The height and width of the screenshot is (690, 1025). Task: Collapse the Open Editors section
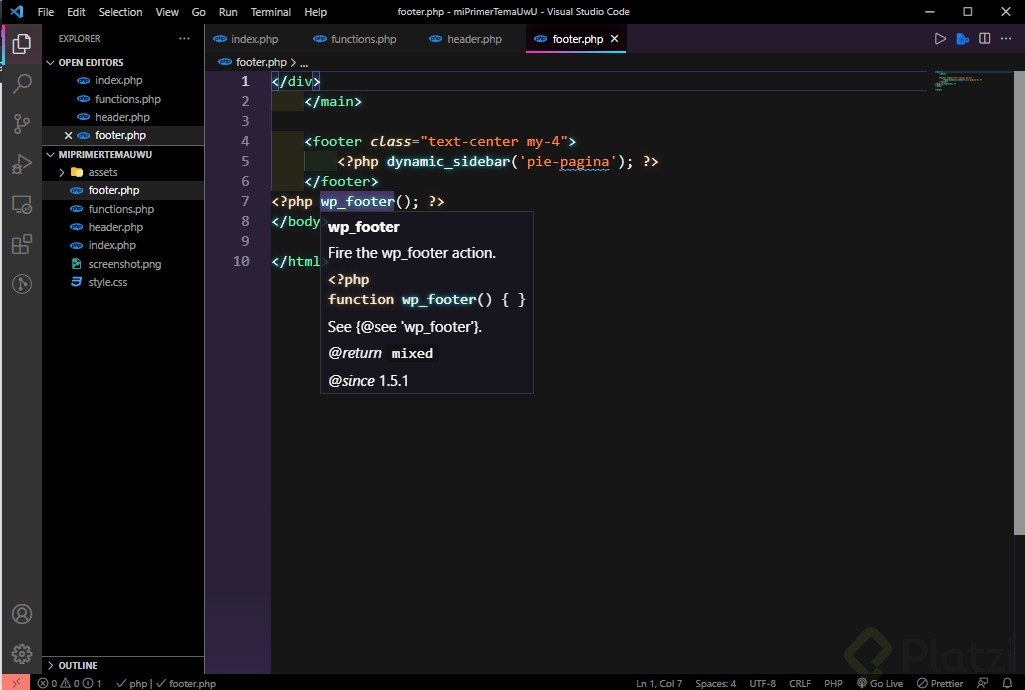90,62
